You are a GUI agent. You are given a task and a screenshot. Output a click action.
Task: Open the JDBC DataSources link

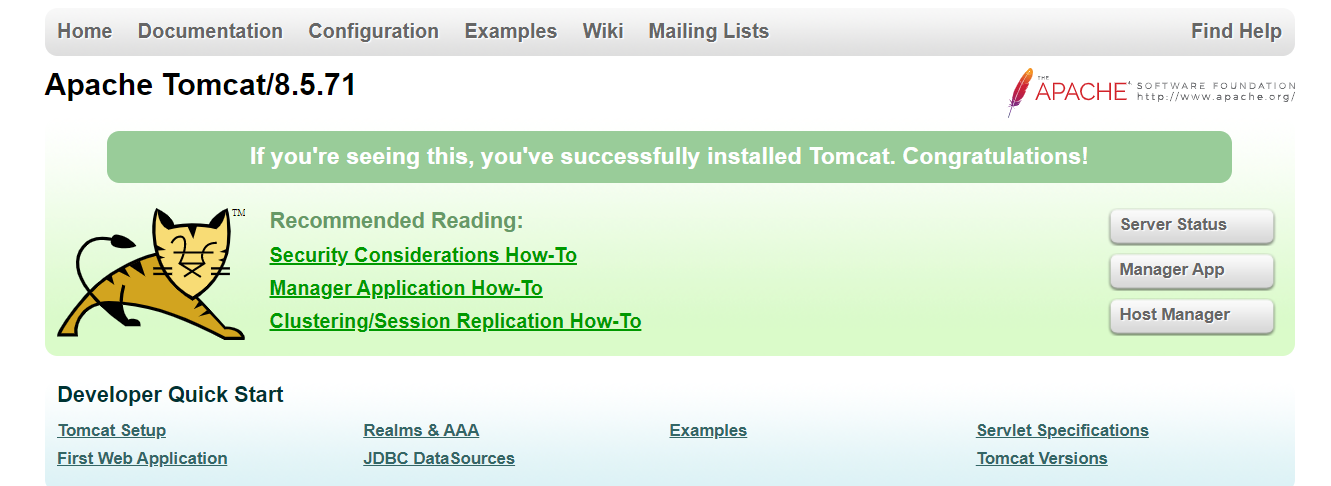pos(439,458)
